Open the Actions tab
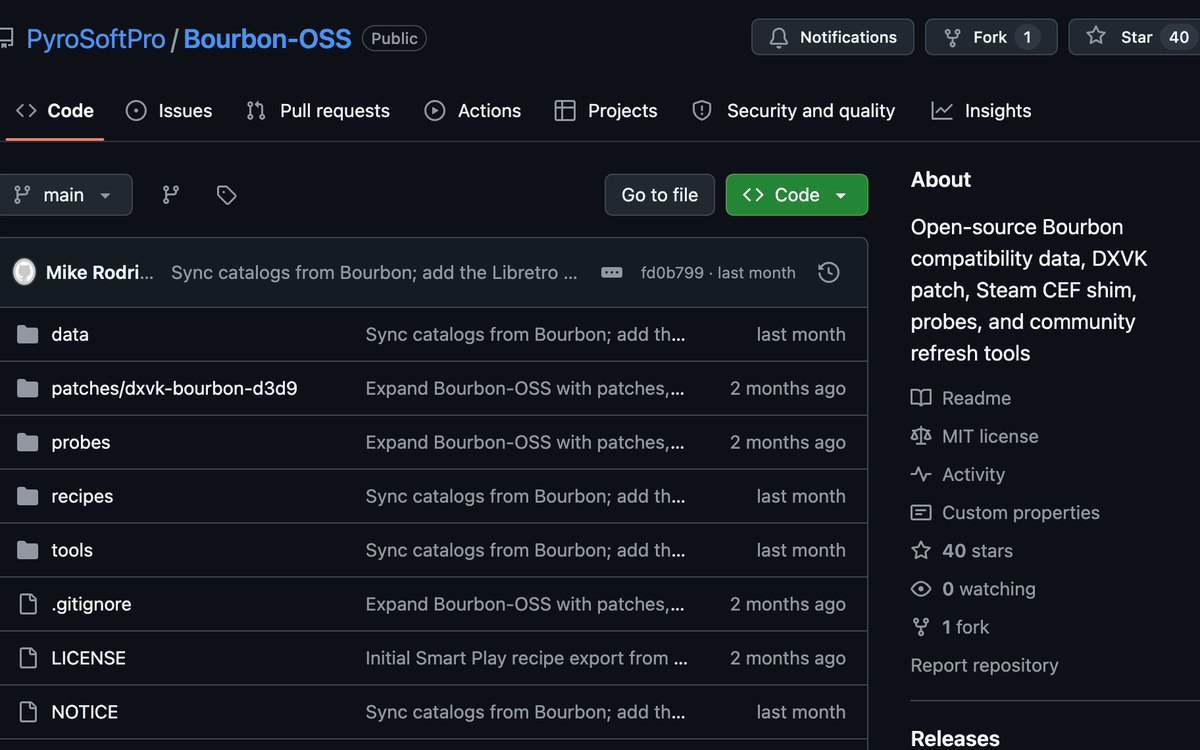Viewport: 1200px width, 750px height. 473,111
